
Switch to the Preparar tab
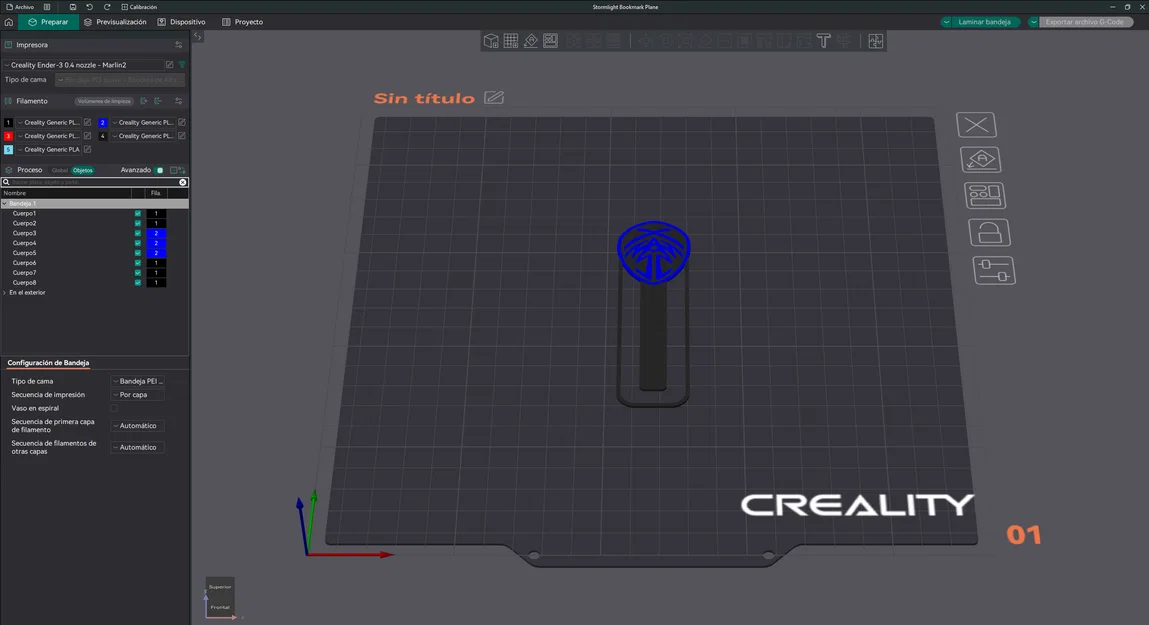click(x=48, y=22)
